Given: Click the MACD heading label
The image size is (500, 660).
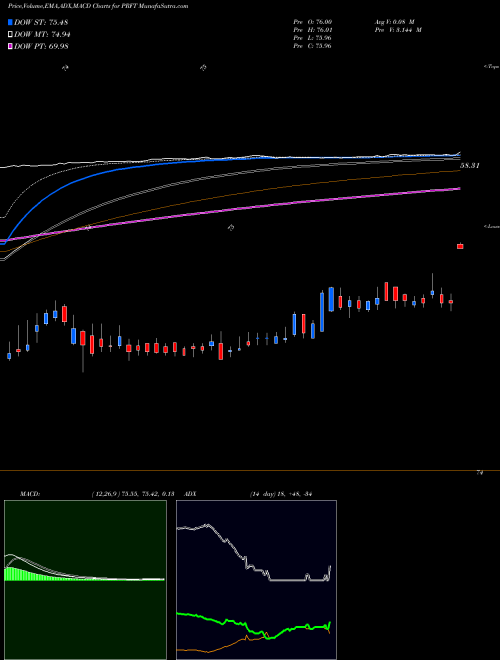Looking at the screenshot, I should [x=30, y=494].
